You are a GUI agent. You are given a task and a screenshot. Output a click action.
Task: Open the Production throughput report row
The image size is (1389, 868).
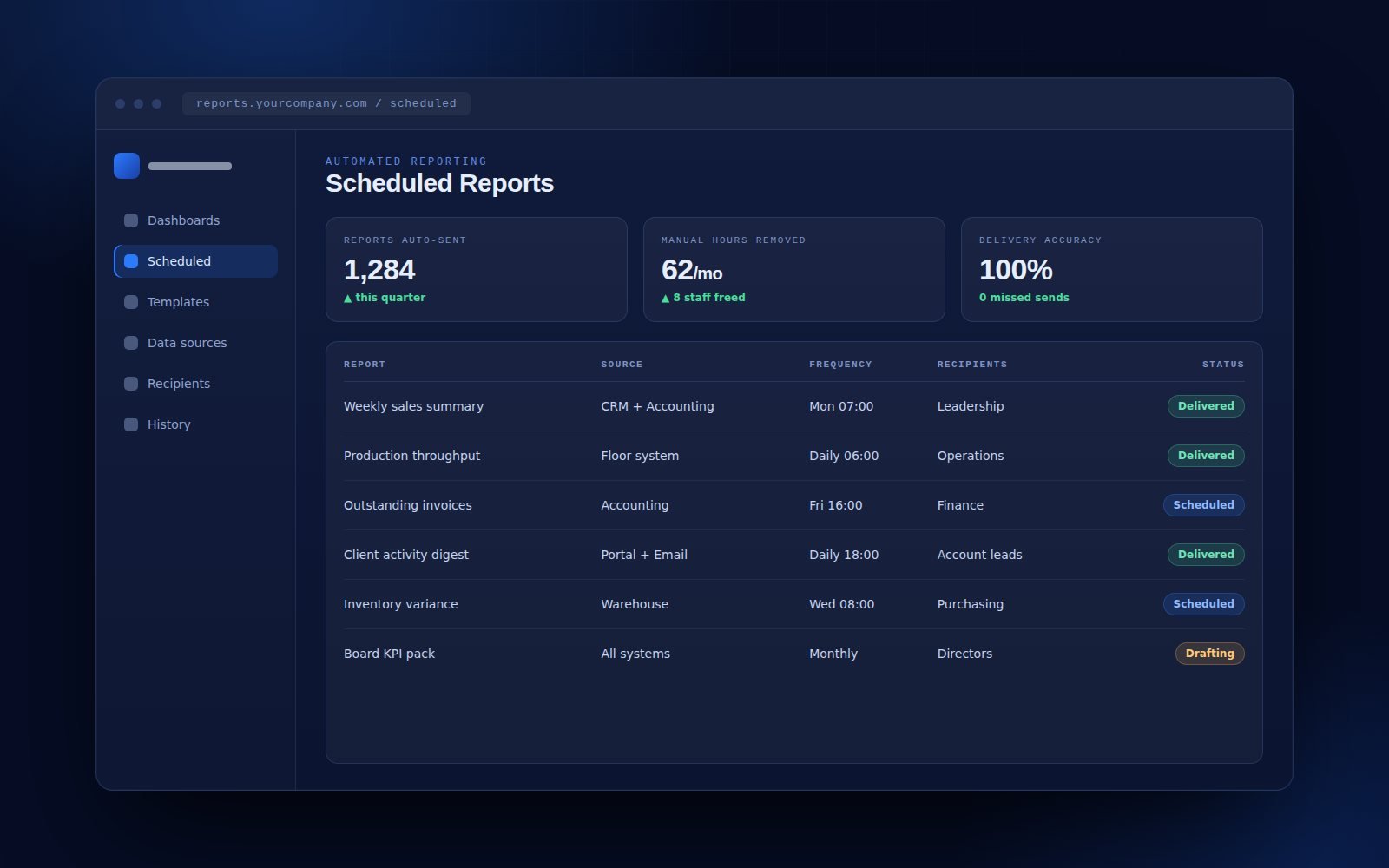(793, 456)
